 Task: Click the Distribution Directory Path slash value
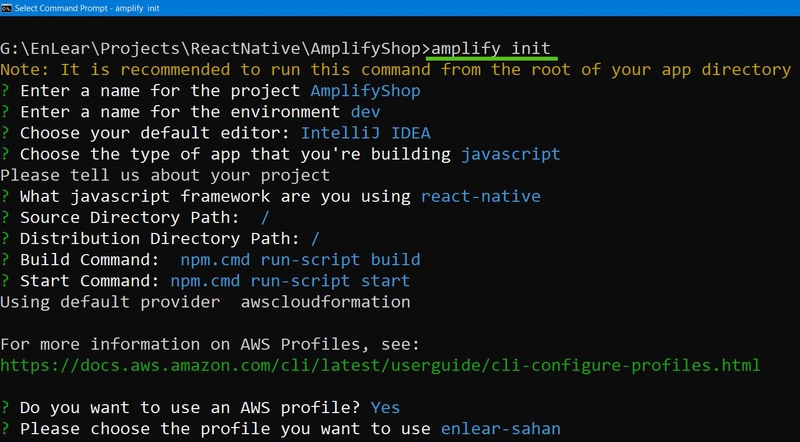[x=315, y=239]
